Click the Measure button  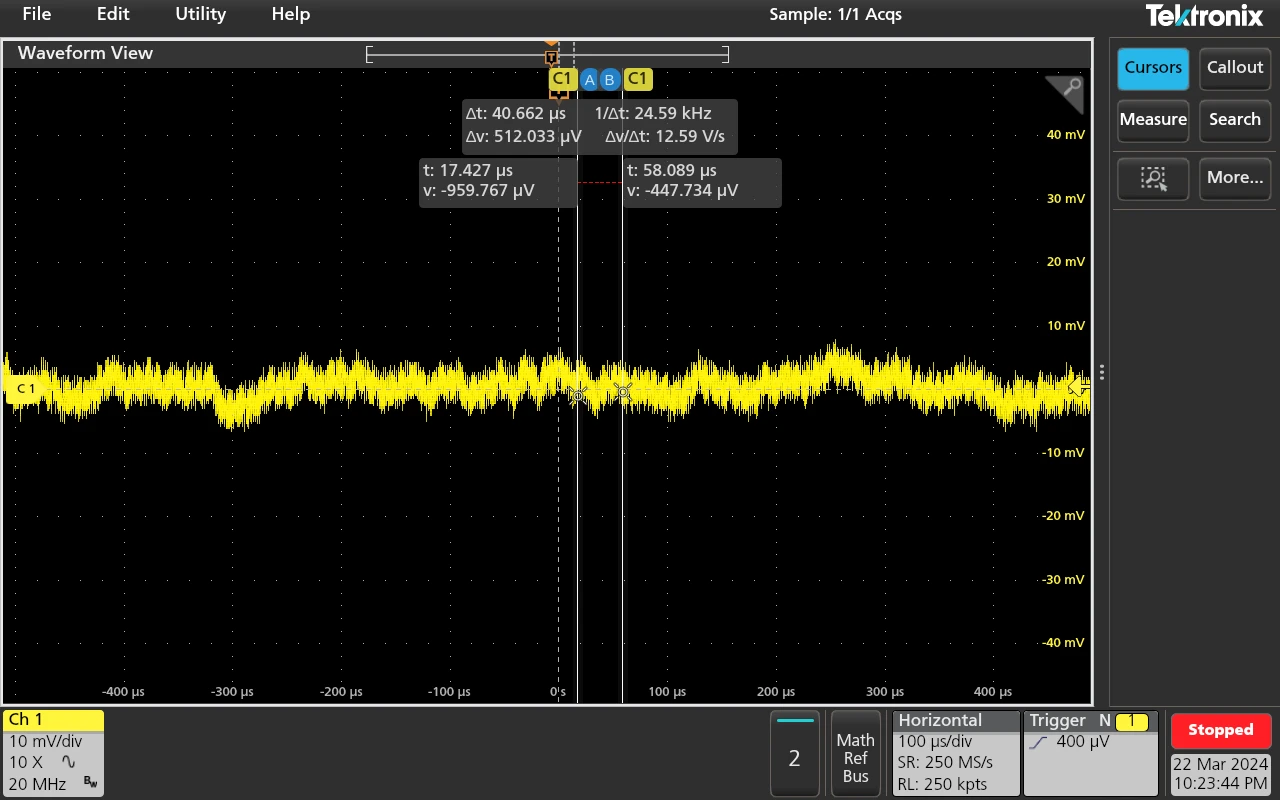(1153, 120)
